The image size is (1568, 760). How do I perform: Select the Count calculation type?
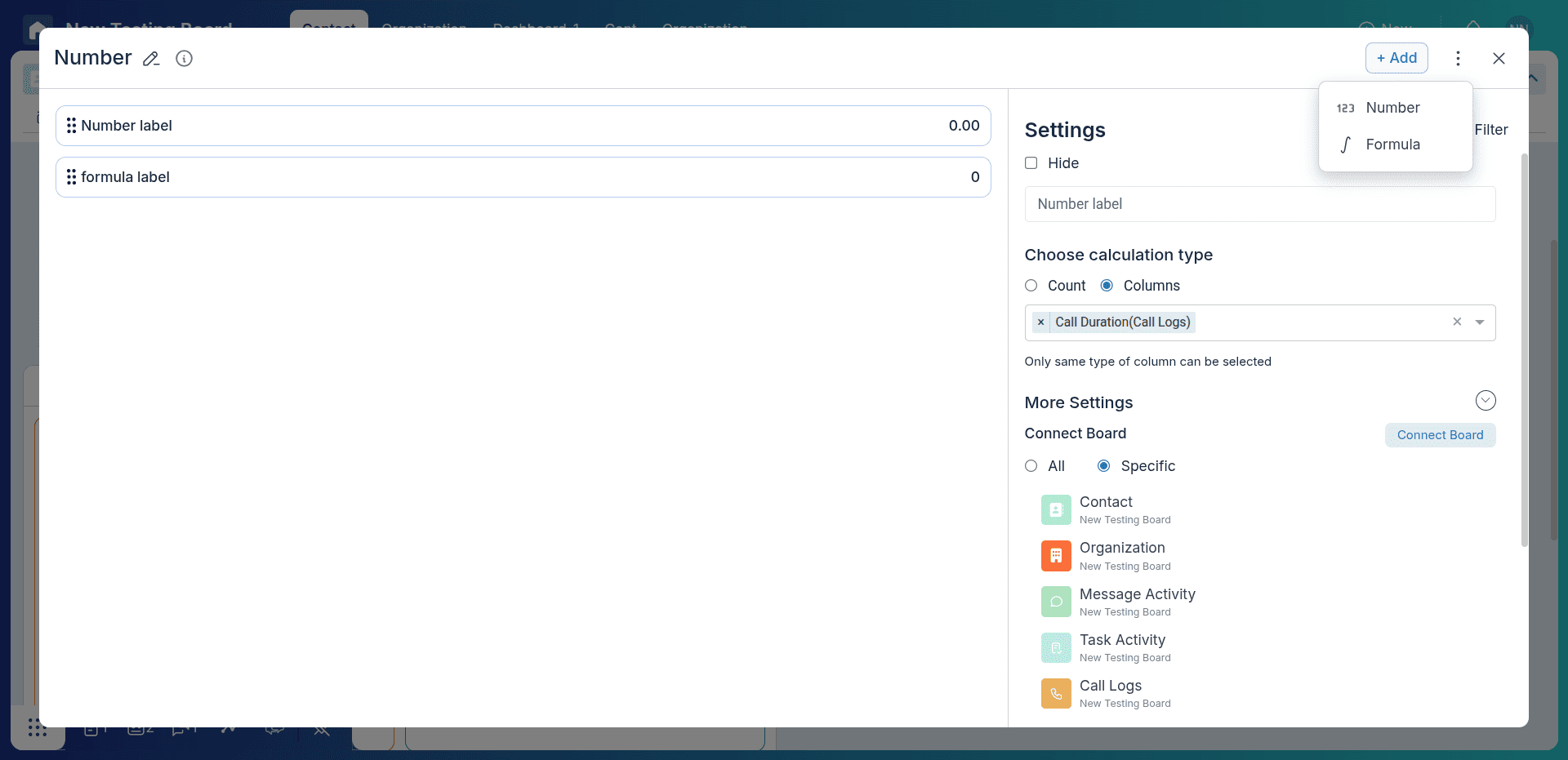1031,286
